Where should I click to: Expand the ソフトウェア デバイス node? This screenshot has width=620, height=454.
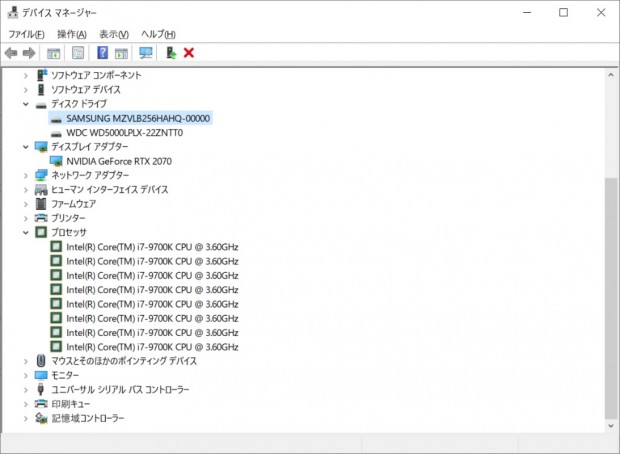click(x=26, y=90)
